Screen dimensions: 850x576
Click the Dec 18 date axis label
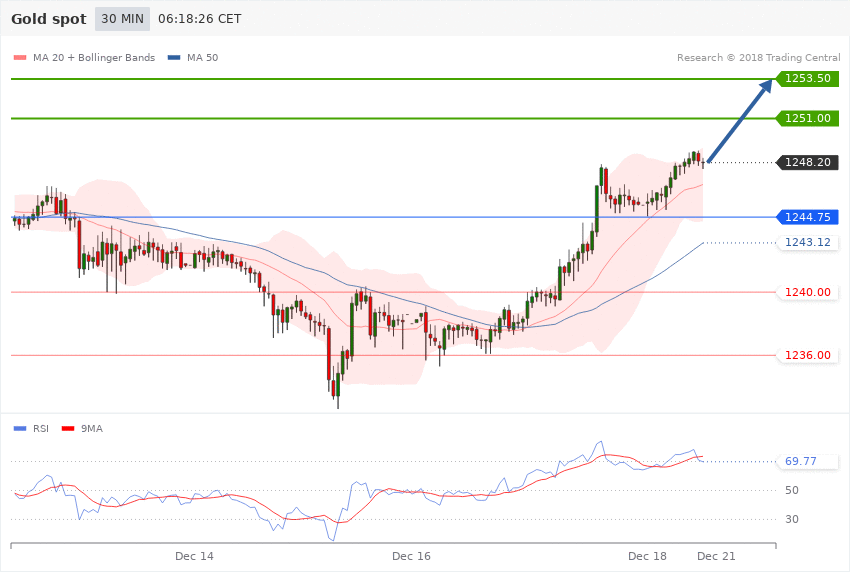(x=647, y=556)
